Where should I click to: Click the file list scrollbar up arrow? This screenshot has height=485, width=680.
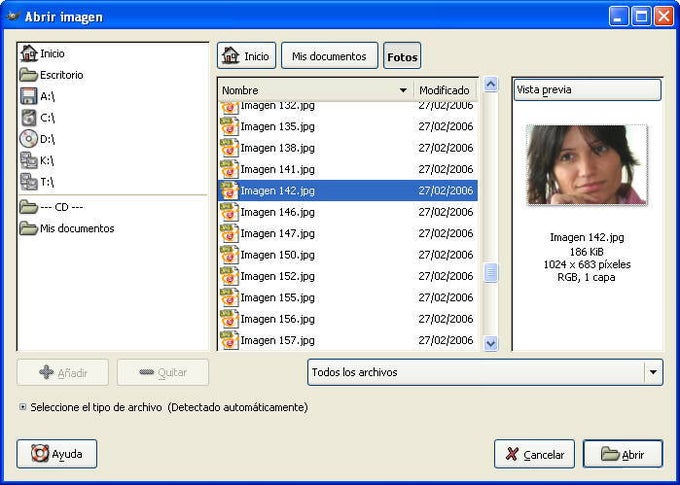tap(490, 84)
